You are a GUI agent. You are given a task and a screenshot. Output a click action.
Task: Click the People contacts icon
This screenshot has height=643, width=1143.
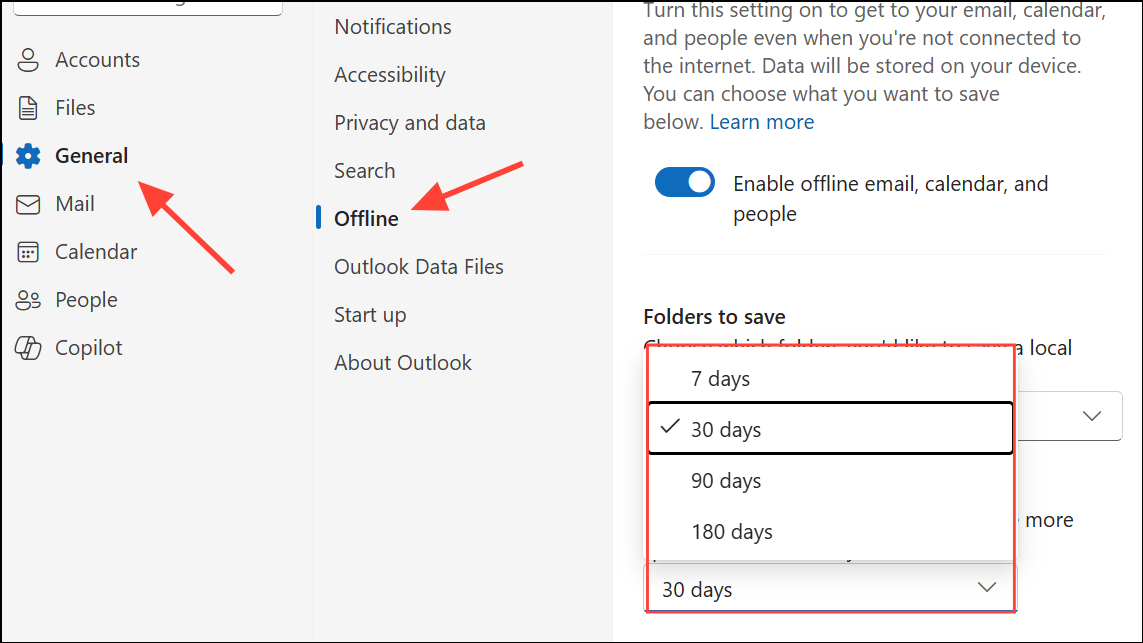(28, 300)
